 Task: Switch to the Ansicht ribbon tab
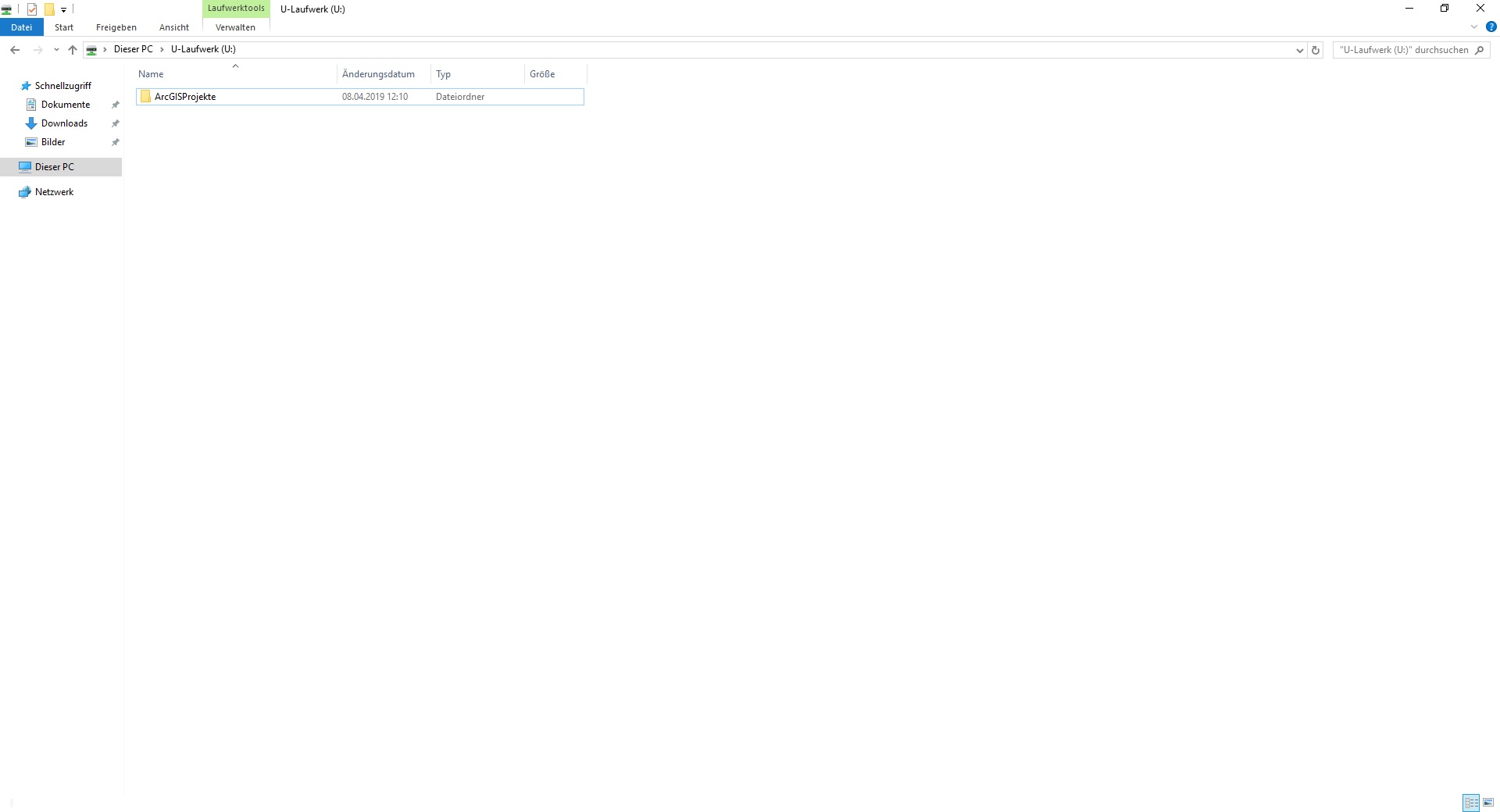[x=173, y=27]
